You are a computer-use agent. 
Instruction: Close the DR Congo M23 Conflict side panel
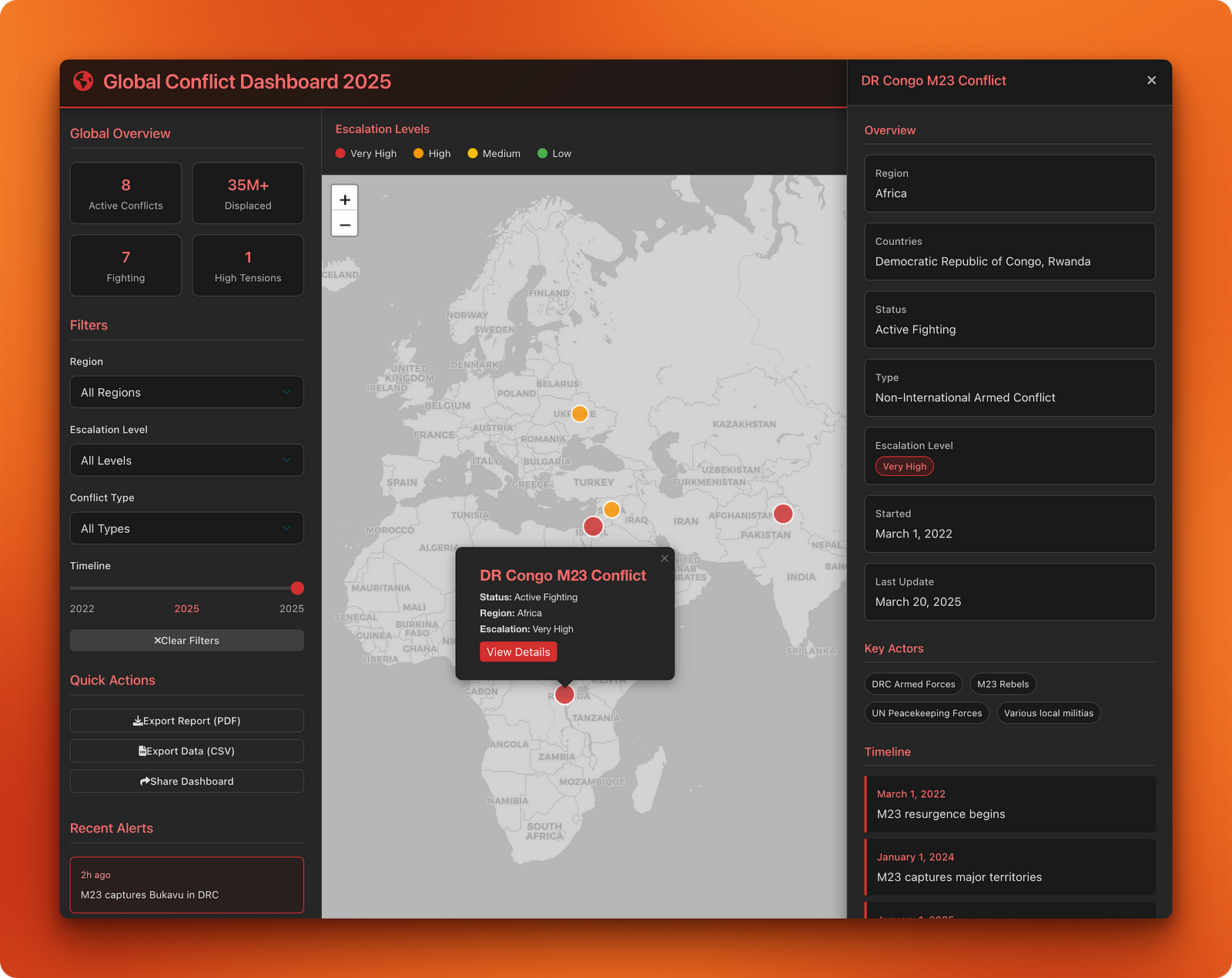tap(1151, 80)
